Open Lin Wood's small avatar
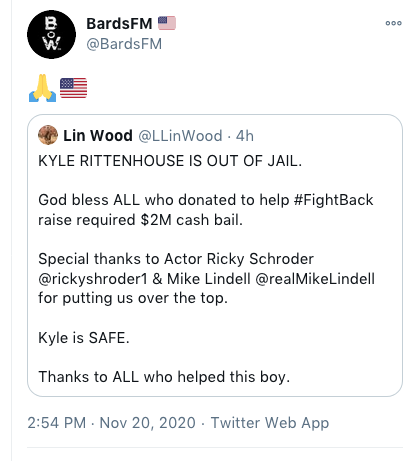The height and width of the screenshot is (461, 417). coord(48,135)
